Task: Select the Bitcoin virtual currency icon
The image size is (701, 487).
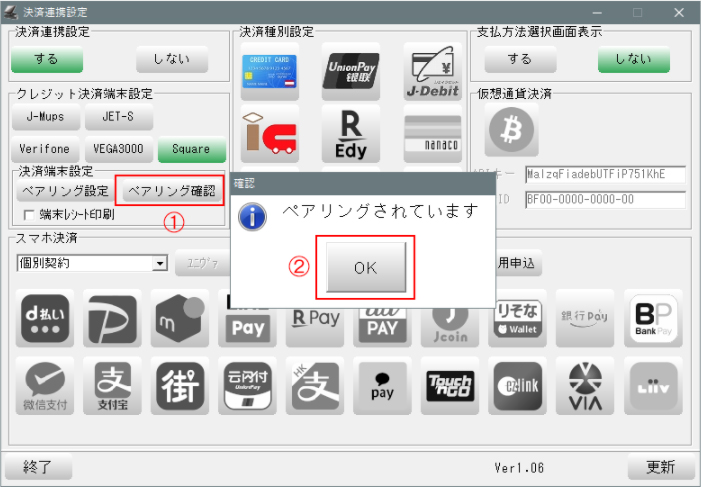Action: pyautogui.click(x=511, y=129)
